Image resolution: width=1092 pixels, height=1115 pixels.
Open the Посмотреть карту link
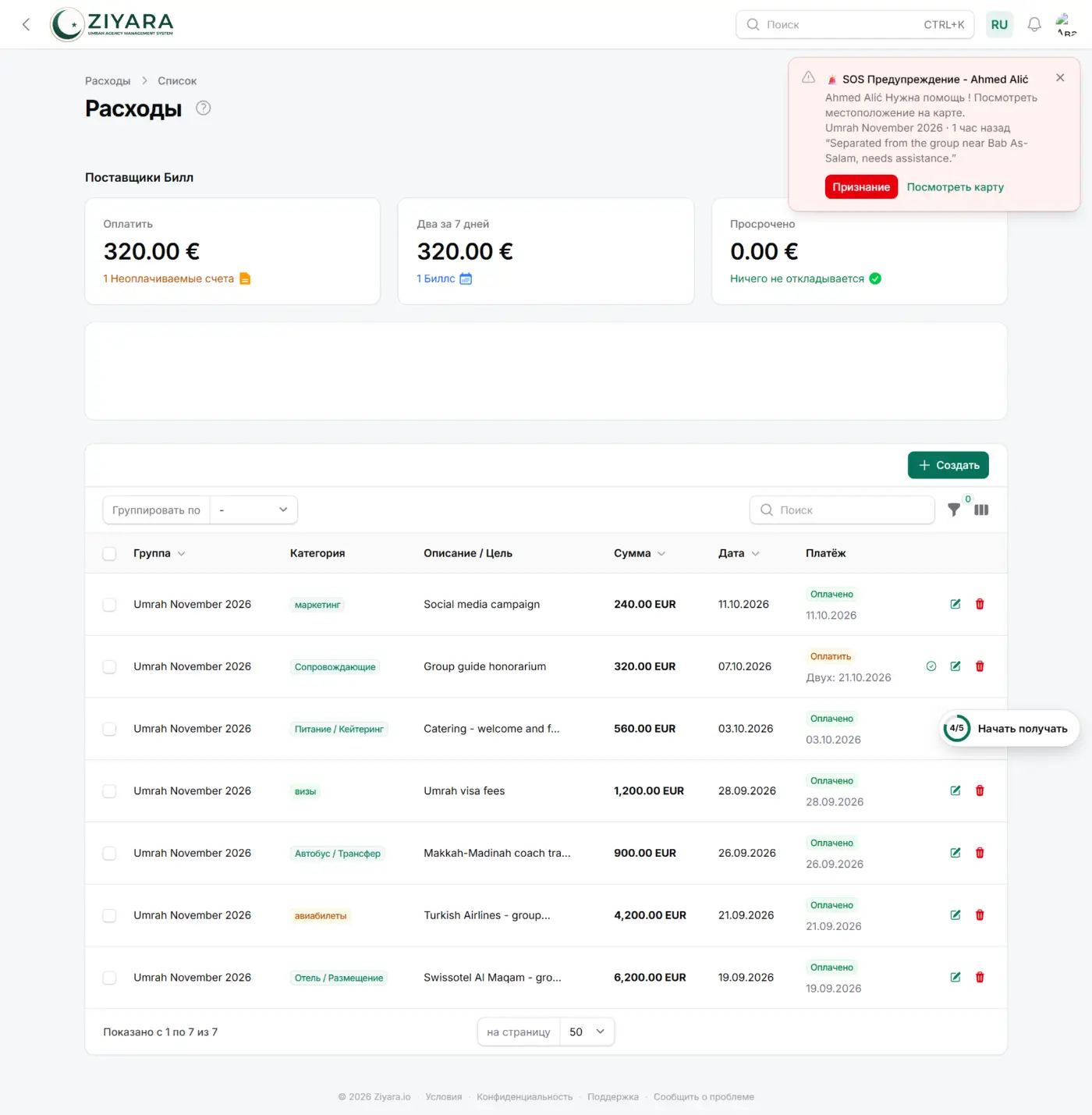955,187
